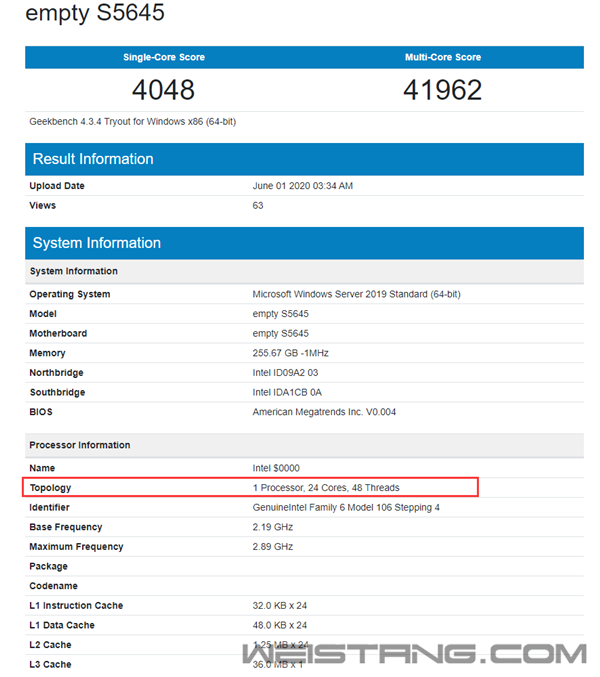Select the Codename label
The width and height of the screenshot is (600, 677).
54,586
